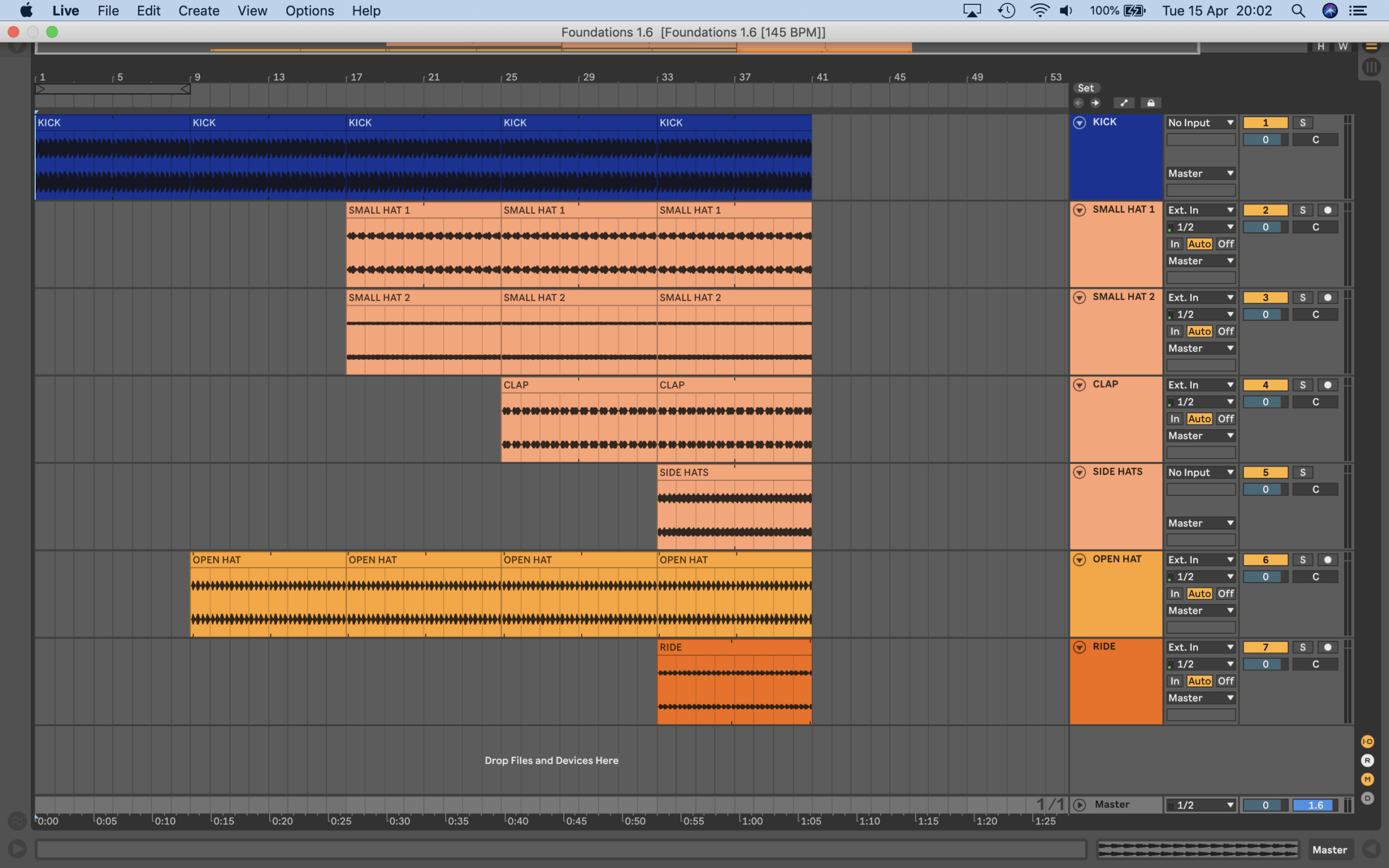Viewport: 1389px width, 868px height.
Task: Jump to the next locator arrow
Action: click(x=1095, y=103)
